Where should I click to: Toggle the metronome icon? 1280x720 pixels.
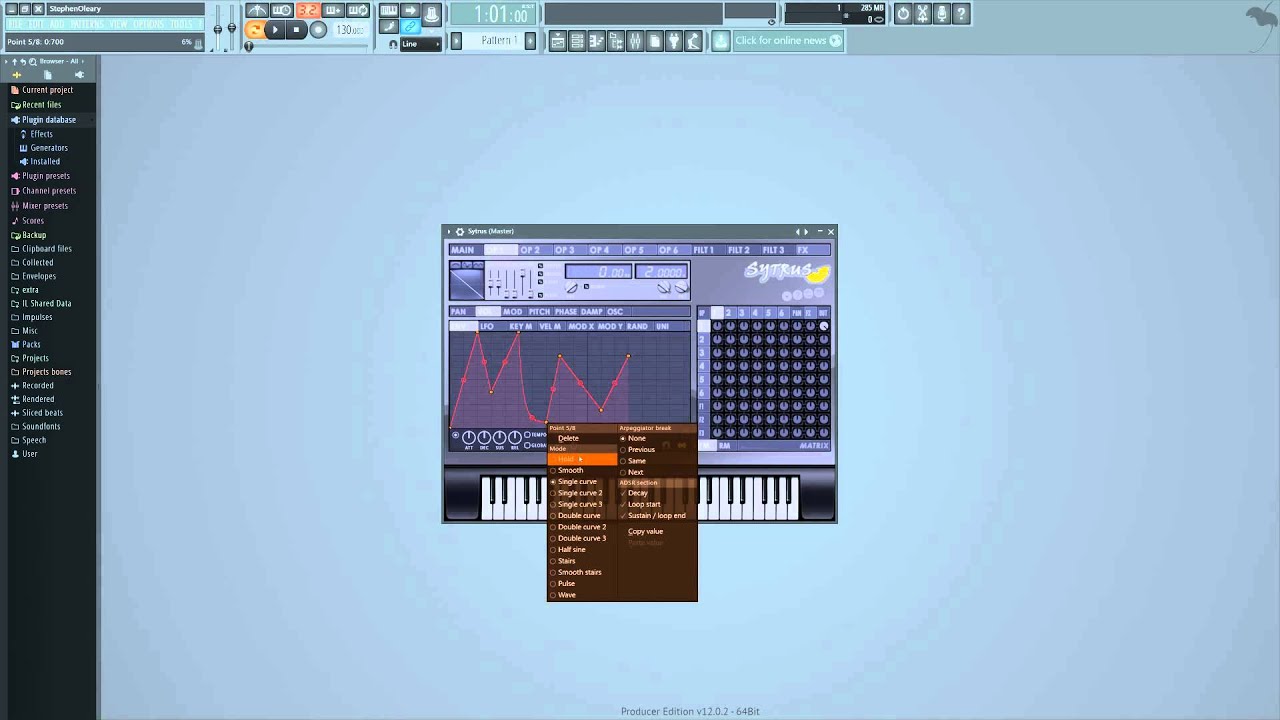[x=257, y=11]
